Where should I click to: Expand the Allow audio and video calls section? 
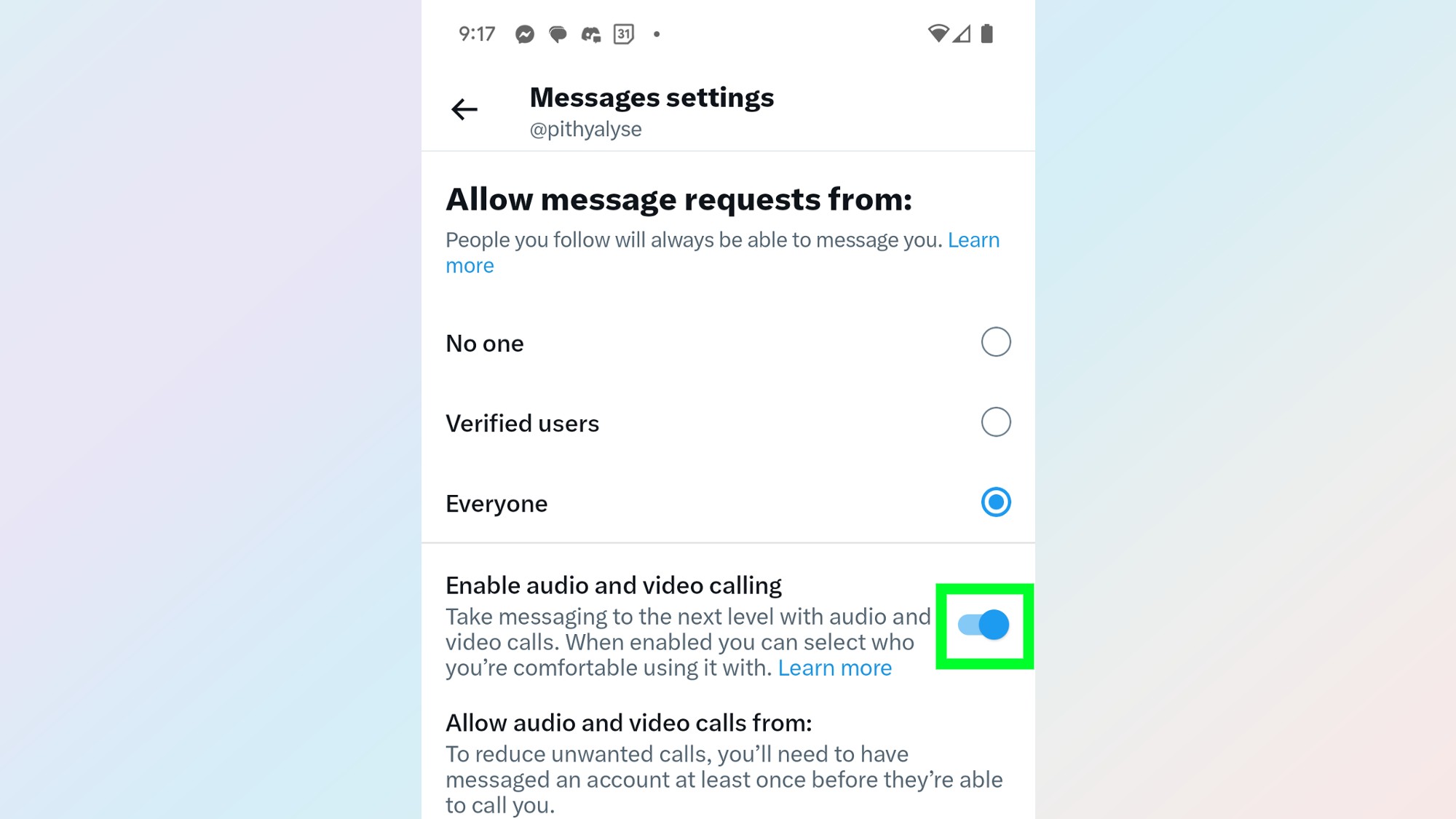pos(627,723)
